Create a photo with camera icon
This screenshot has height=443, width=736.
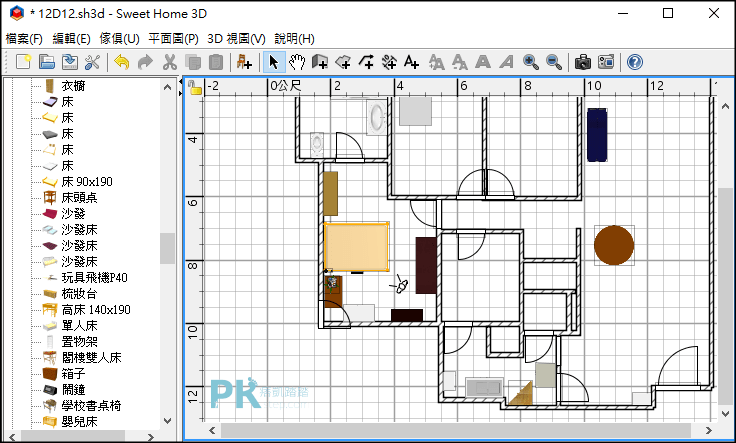click(583, 61)
